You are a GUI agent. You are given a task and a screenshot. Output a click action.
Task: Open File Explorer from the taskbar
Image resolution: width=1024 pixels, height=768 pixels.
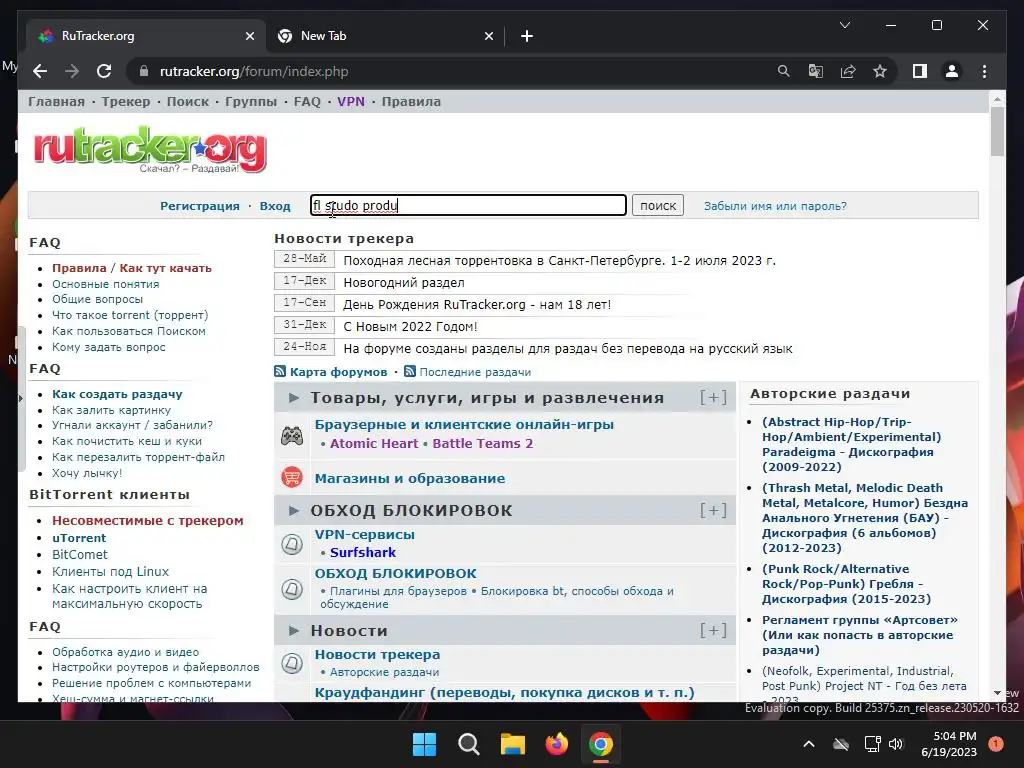pos(513,744)
